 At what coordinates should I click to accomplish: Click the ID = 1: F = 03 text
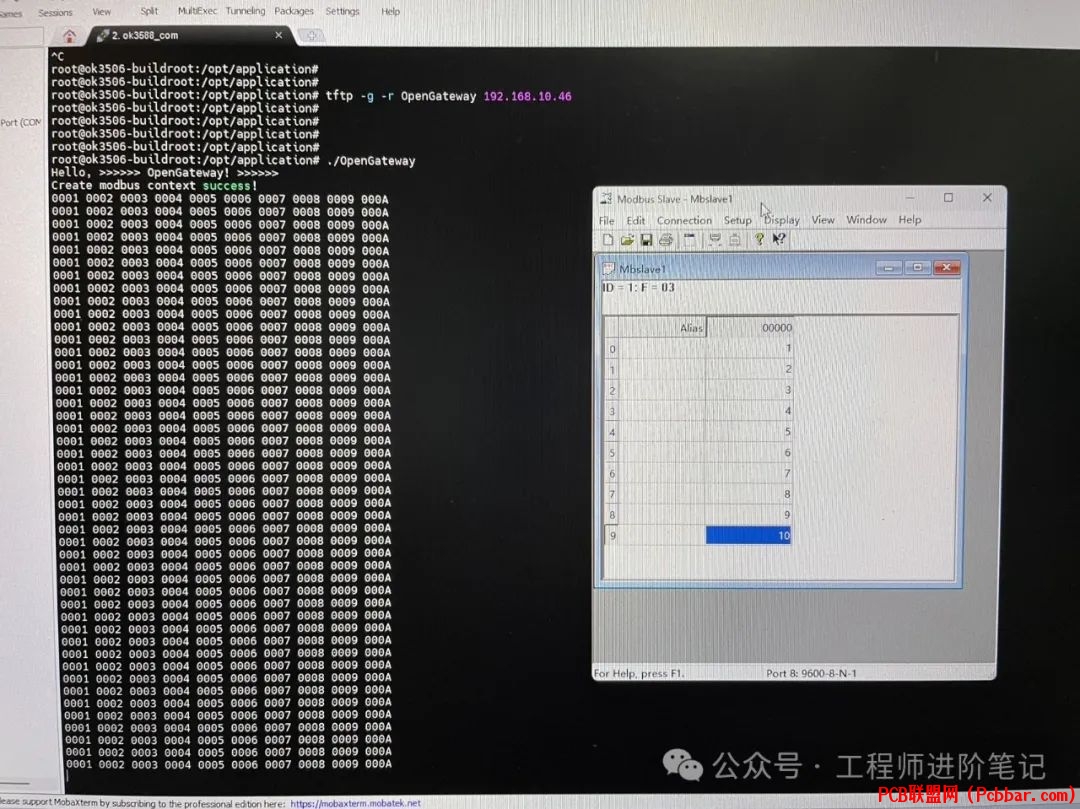638,288
